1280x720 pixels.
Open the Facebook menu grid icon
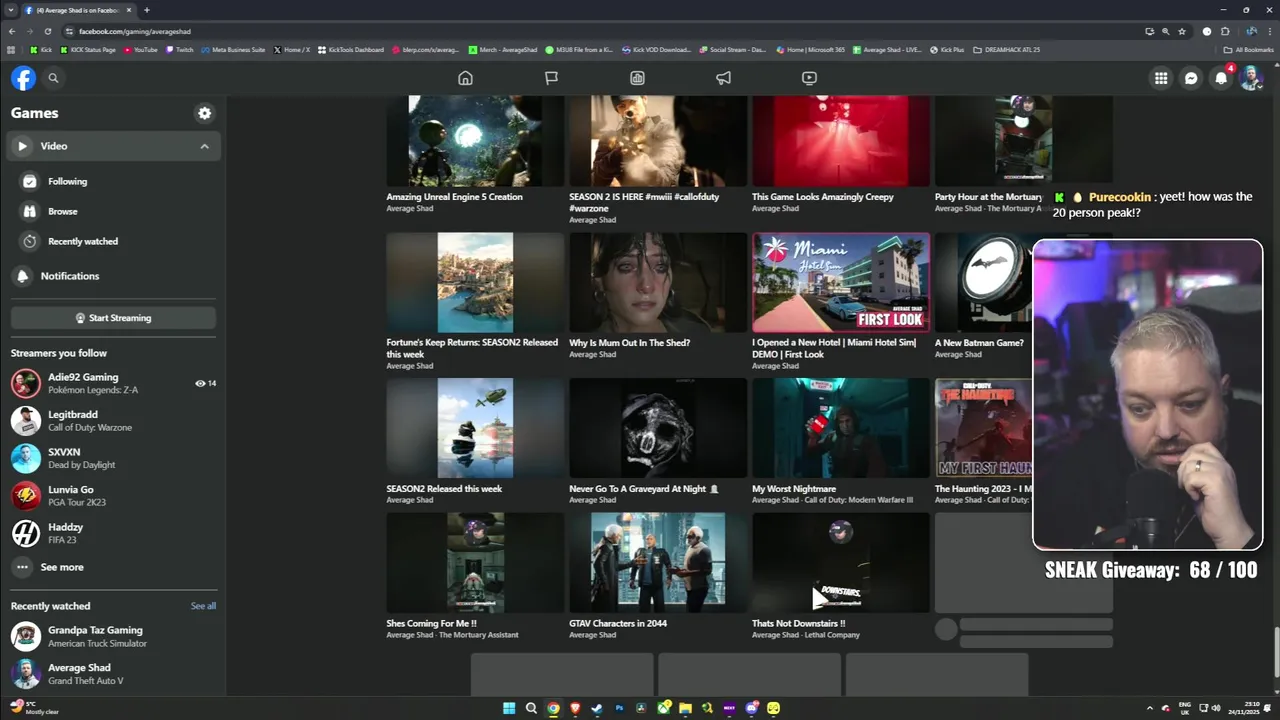click(x=1161, y=78)
